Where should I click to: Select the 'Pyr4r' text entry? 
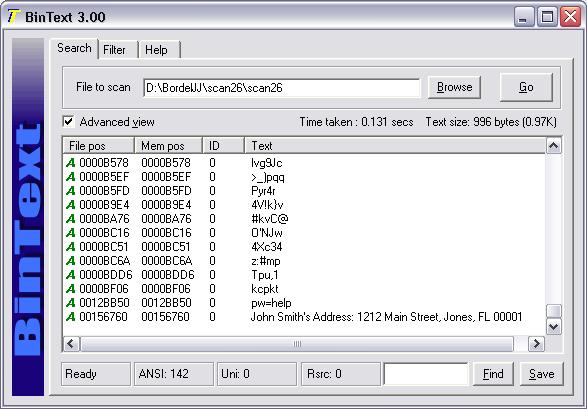point(263,191)
